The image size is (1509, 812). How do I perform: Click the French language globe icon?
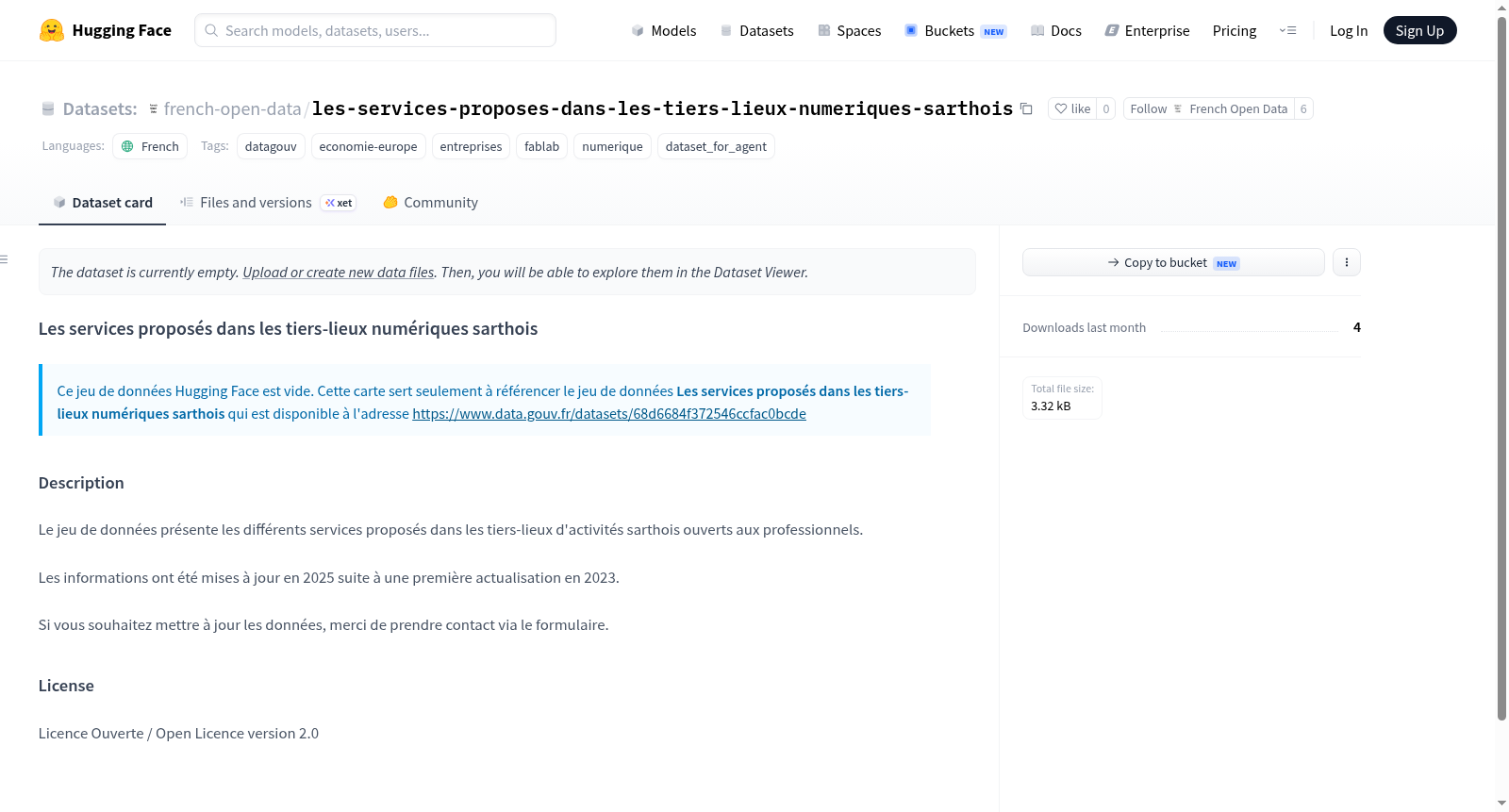(x=127, y=146)
